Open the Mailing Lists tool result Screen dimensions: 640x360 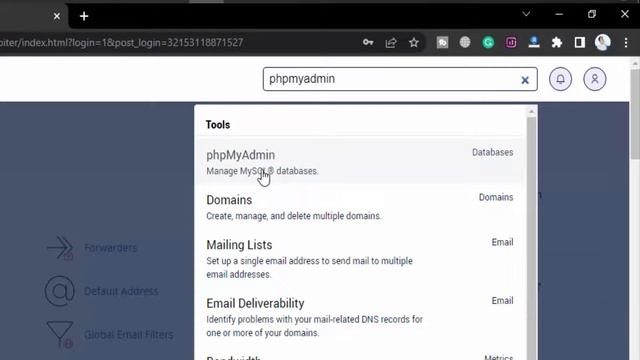tap(360, 259)
